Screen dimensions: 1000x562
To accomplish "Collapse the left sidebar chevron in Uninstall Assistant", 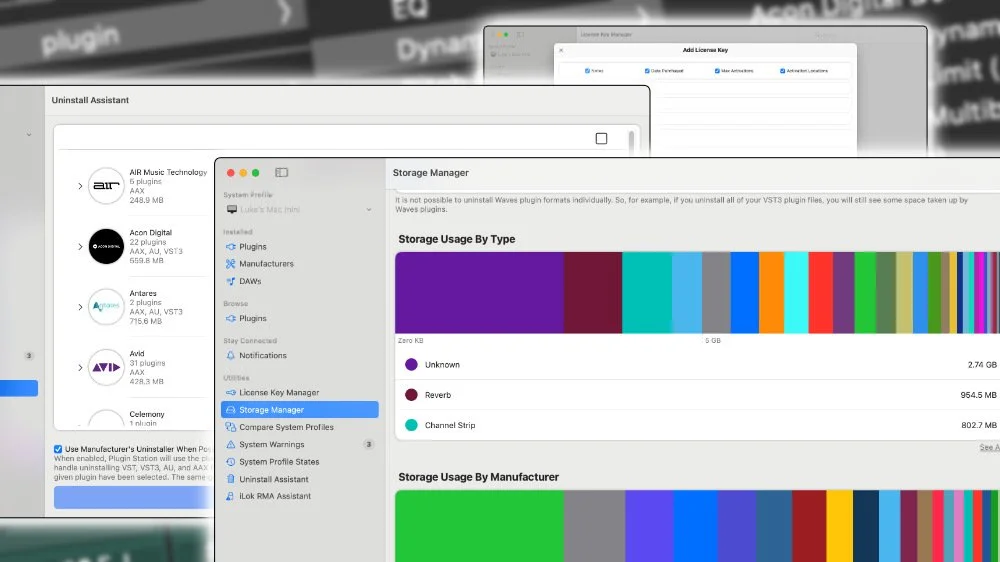I will point(29,135).
